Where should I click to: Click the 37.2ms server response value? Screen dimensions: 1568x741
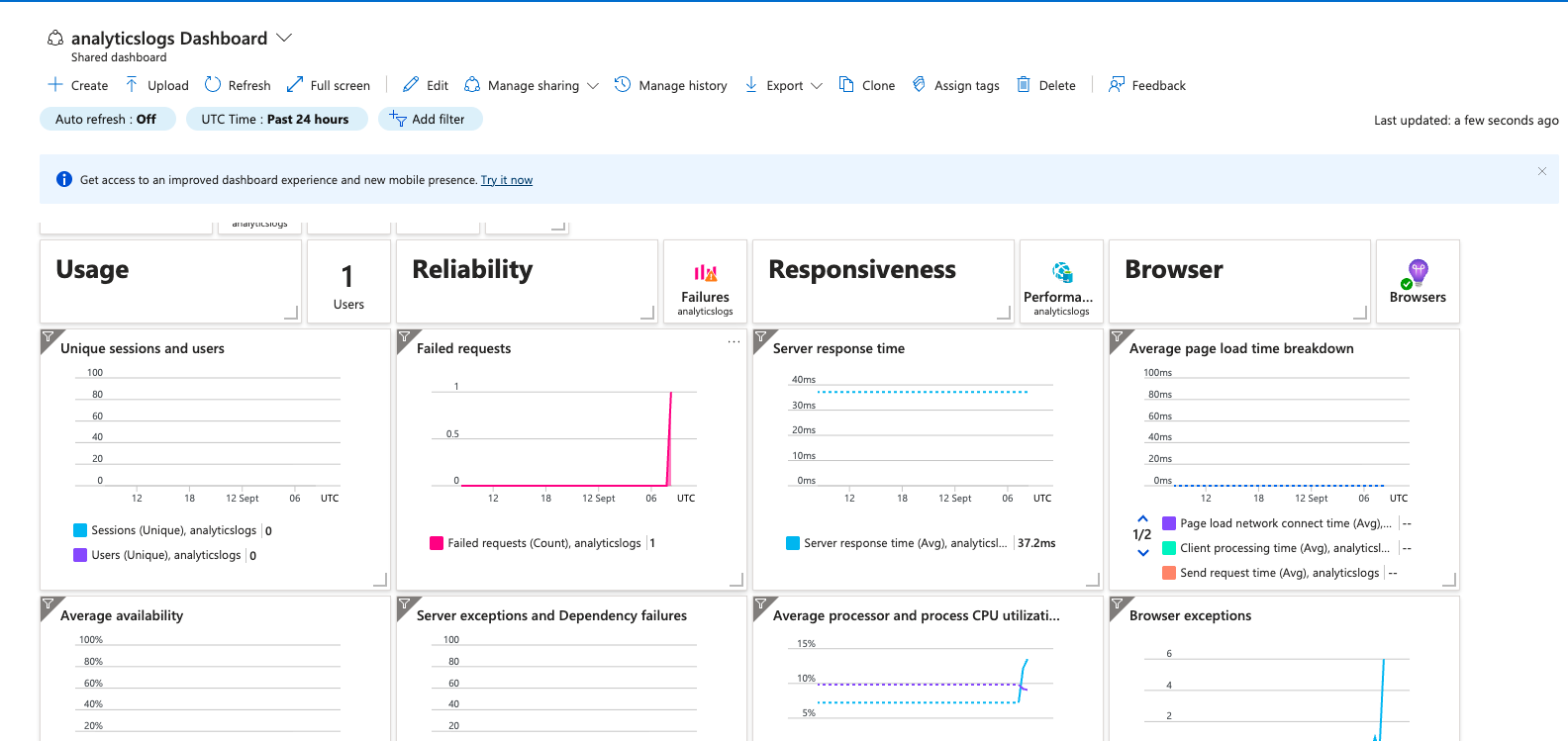pyautogui.click(x=1036, y=543)
